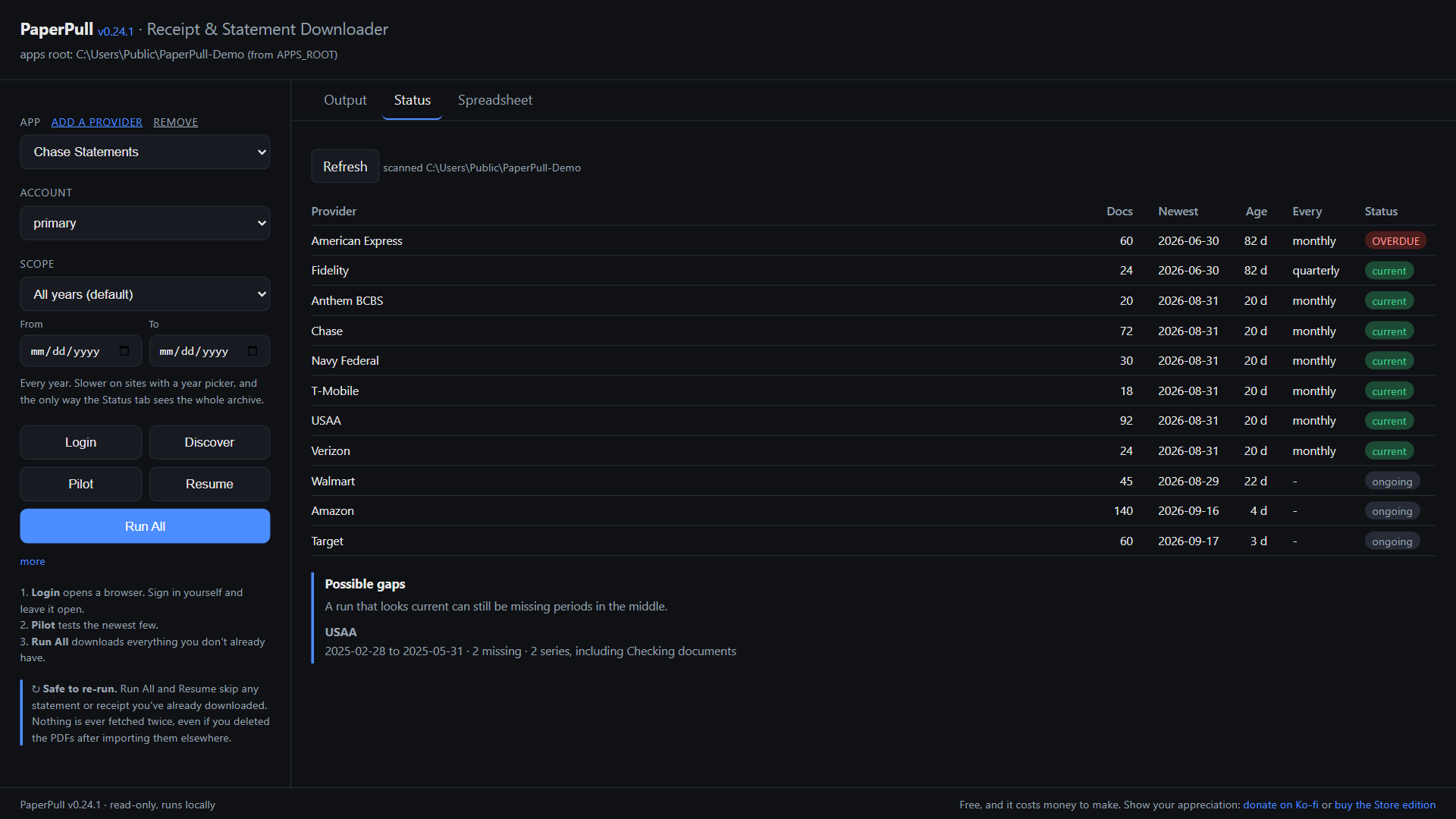Click the 2026-09-16 newest date for Amazon
The width and height of the screenshot is (1456, 819).
(x=1188, y=511)
